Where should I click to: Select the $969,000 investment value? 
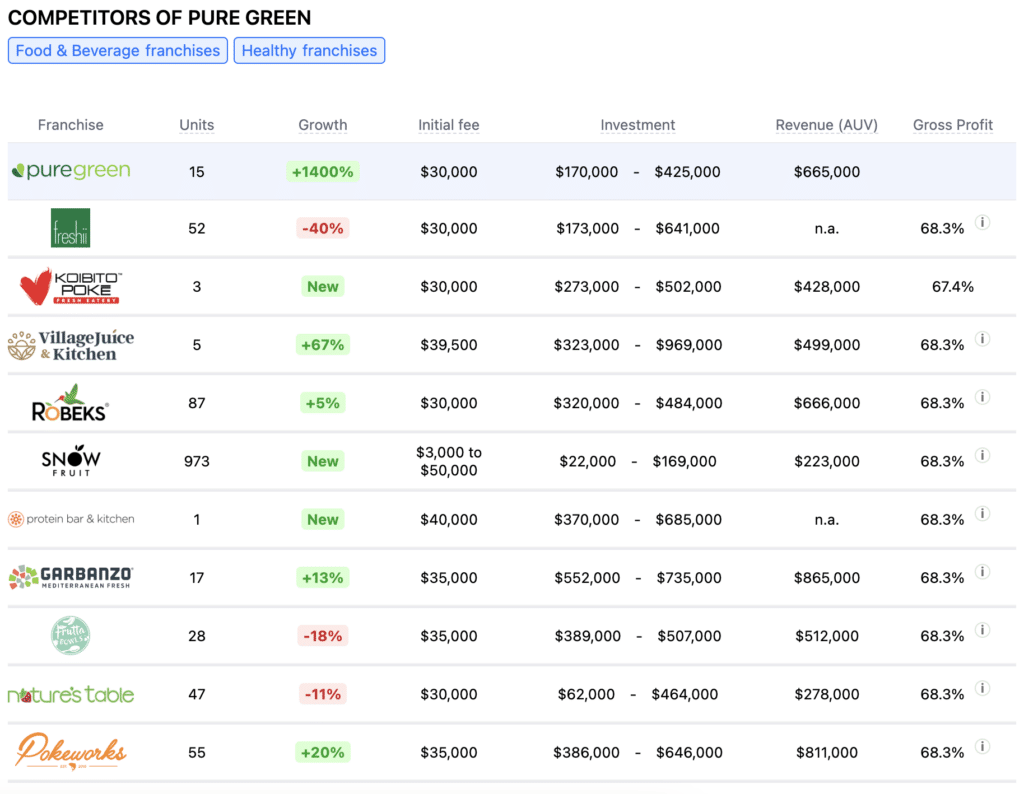[x=689, y=345]
